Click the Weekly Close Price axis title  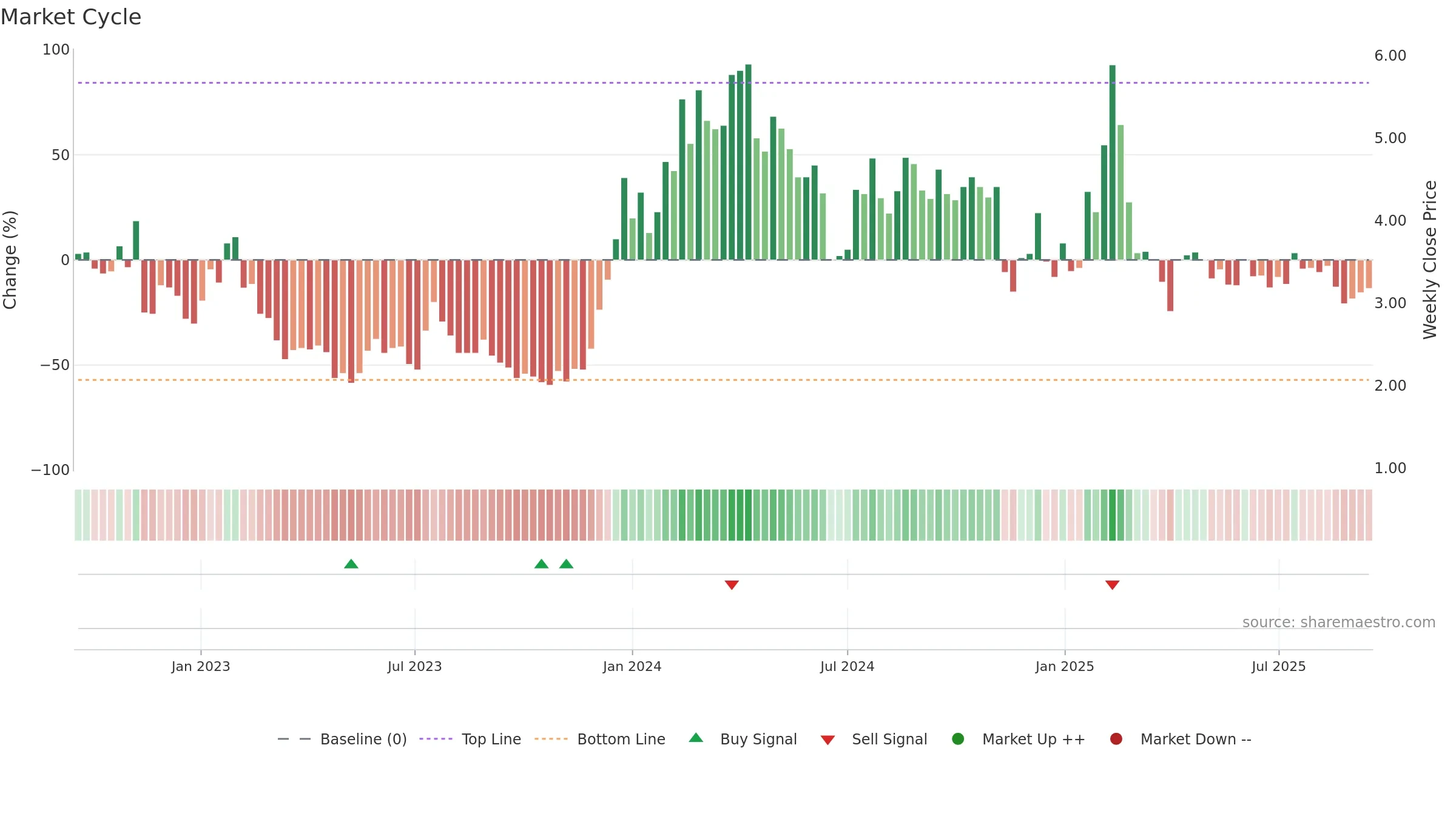click(1430, 260)
